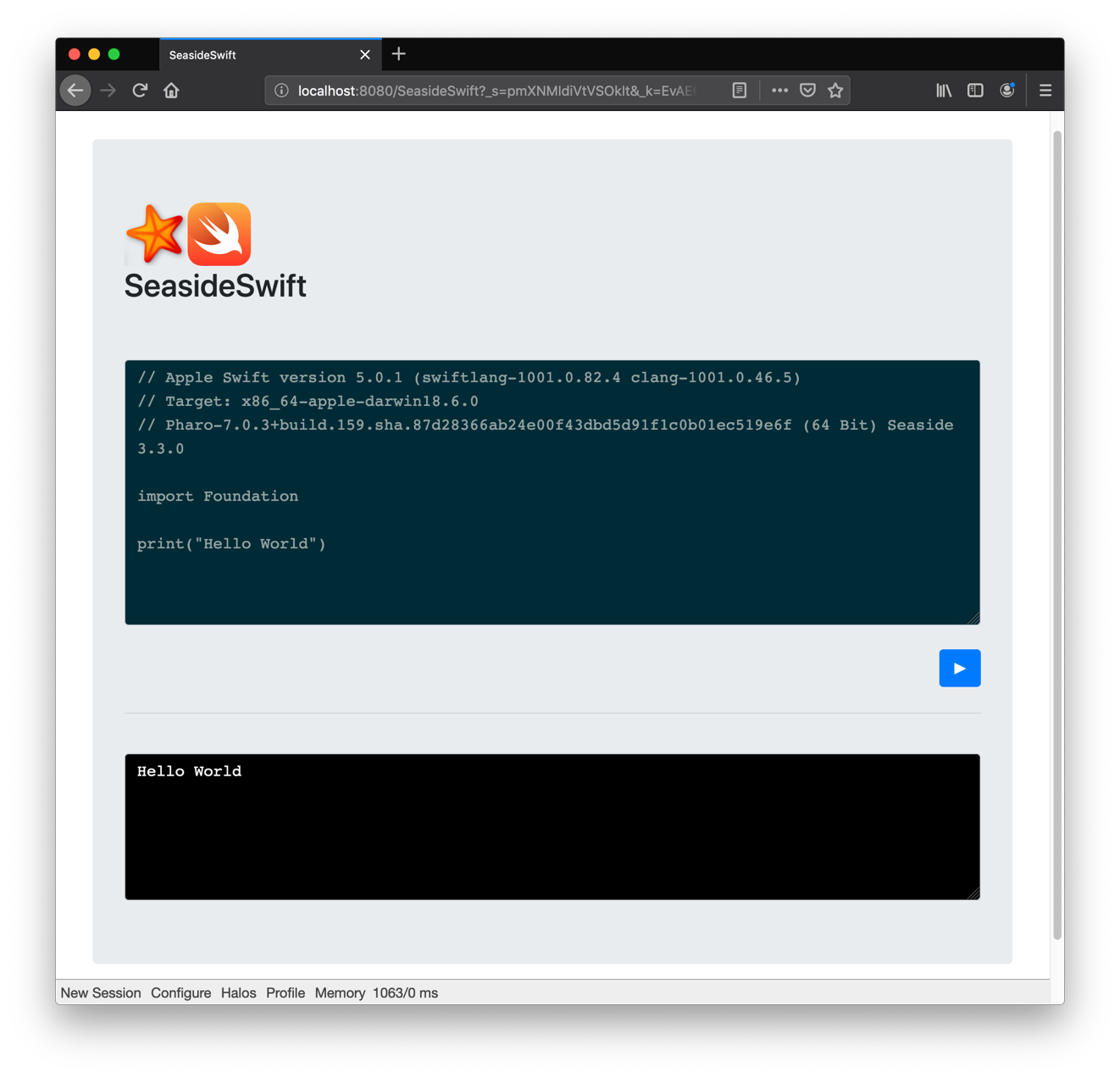The height and width of the screenshot is (1078, 1120).
Task: Open a new tab with the plus icon
Action: coord(399,54)
